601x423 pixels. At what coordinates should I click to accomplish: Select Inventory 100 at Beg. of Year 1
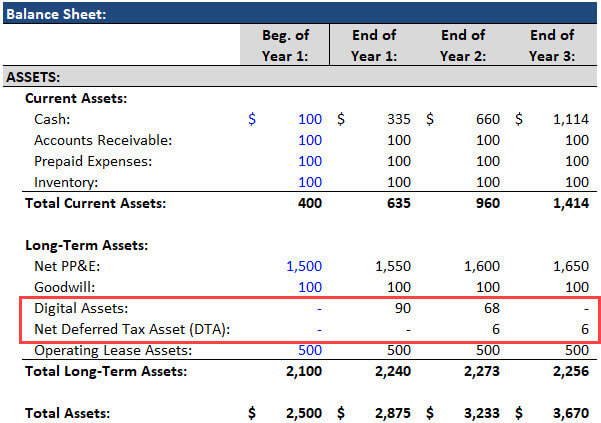[310, 182]
